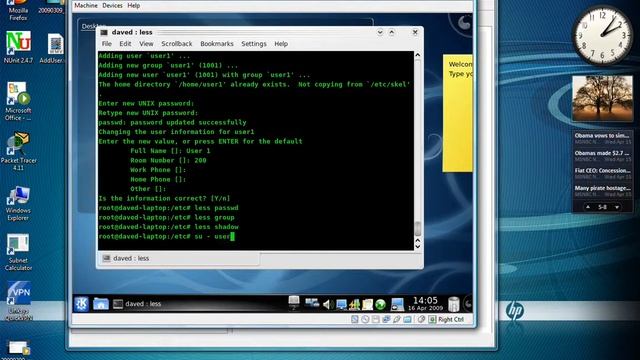
Task: Click the feed gadget next-headlines down arrow
Action: [x=617, y=207]
